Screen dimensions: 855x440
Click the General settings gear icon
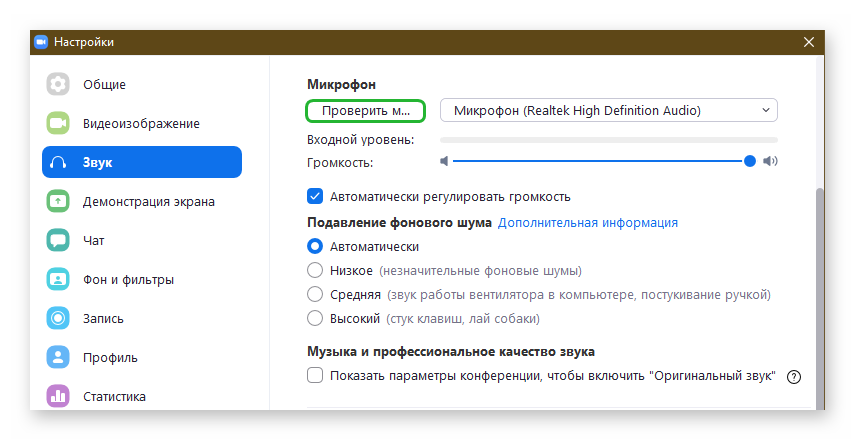[x=58, y=84]
